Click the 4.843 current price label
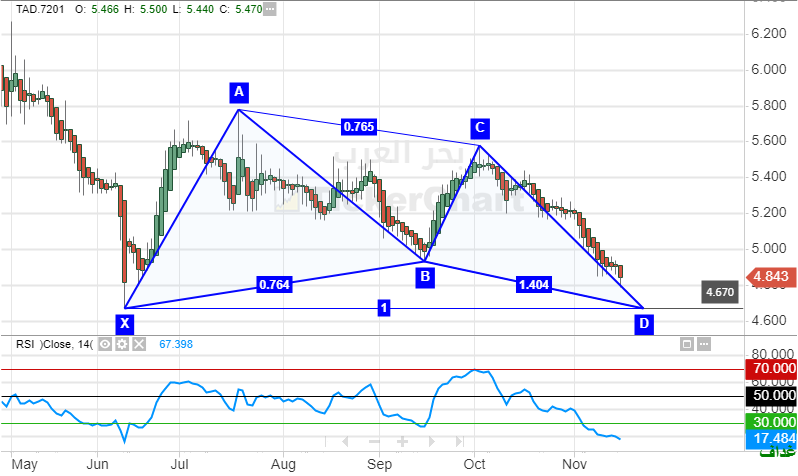This screenshot has height=476, width=798. pos(770,276)
